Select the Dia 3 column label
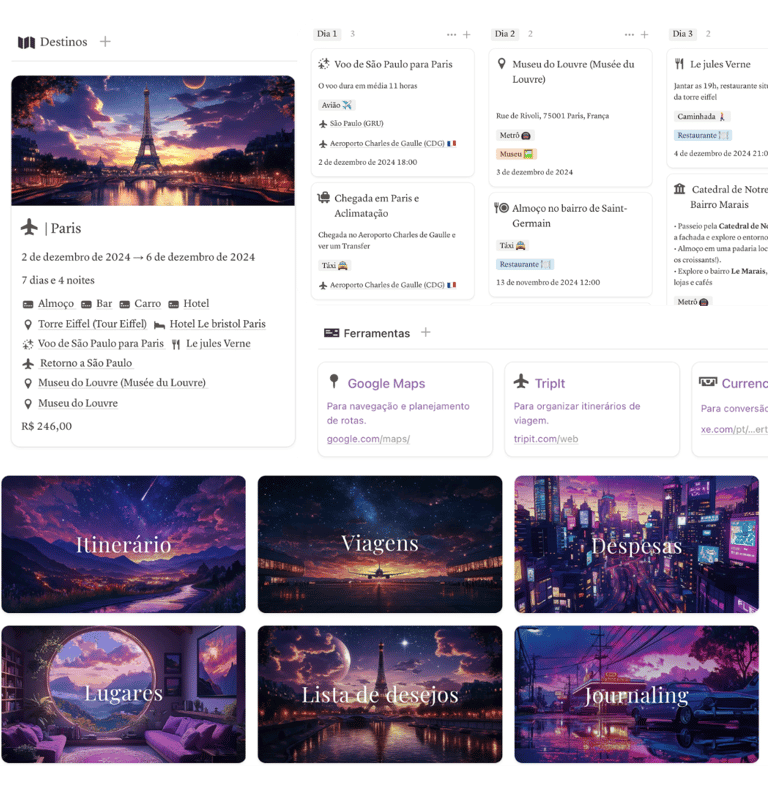 [x=683, y=34]
